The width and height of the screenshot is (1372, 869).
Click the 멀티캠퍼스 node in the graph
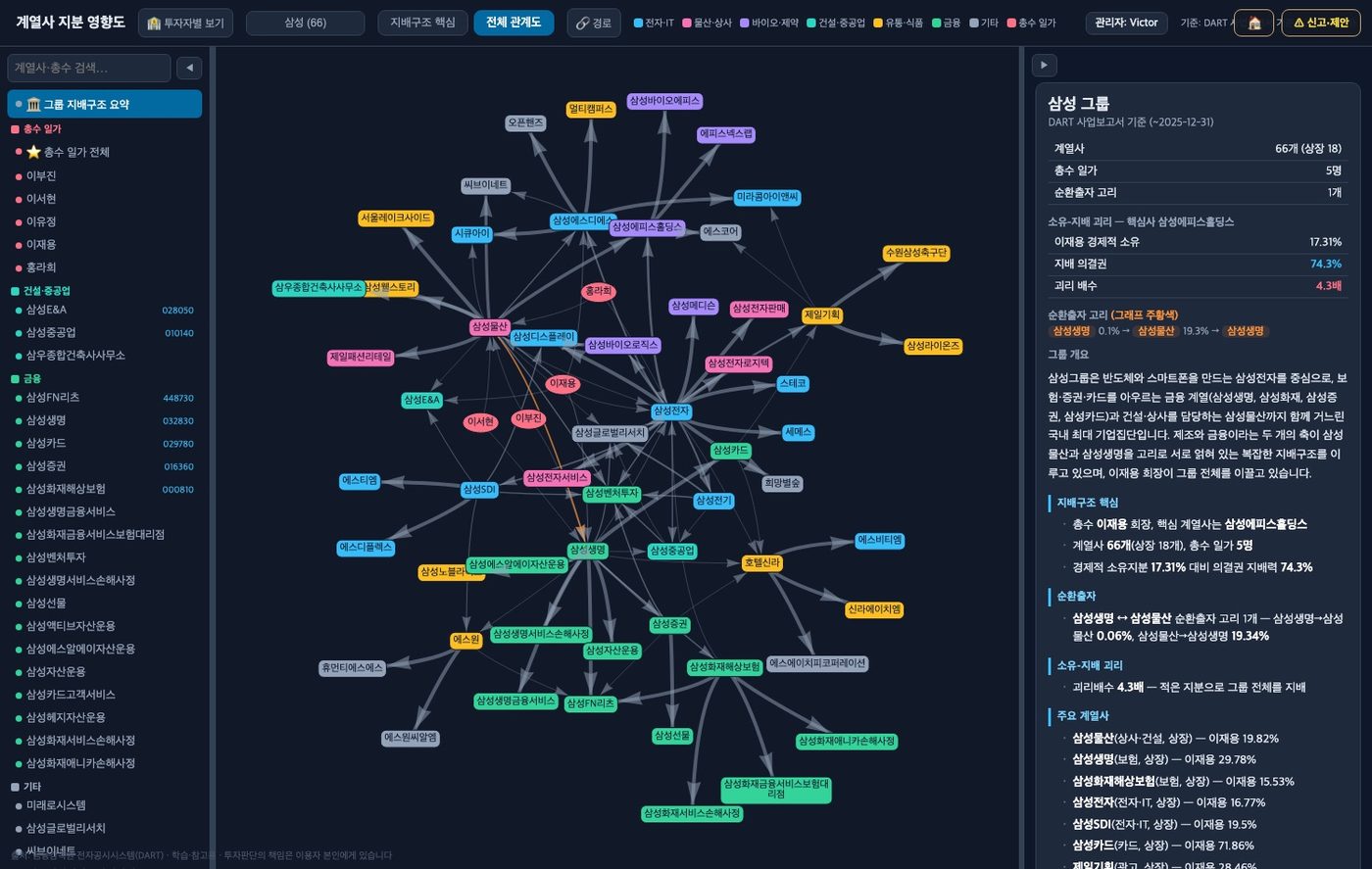tap(590, 110)
